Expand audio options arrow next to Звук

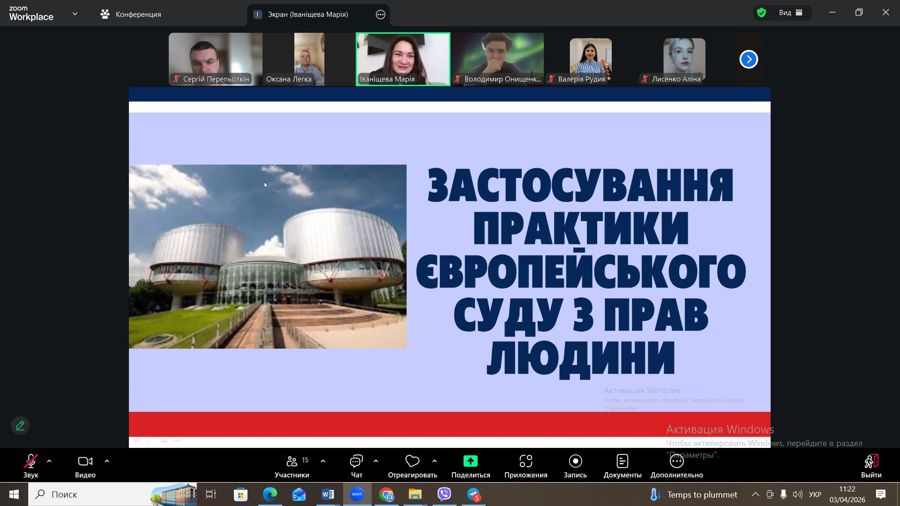[49, 461]
